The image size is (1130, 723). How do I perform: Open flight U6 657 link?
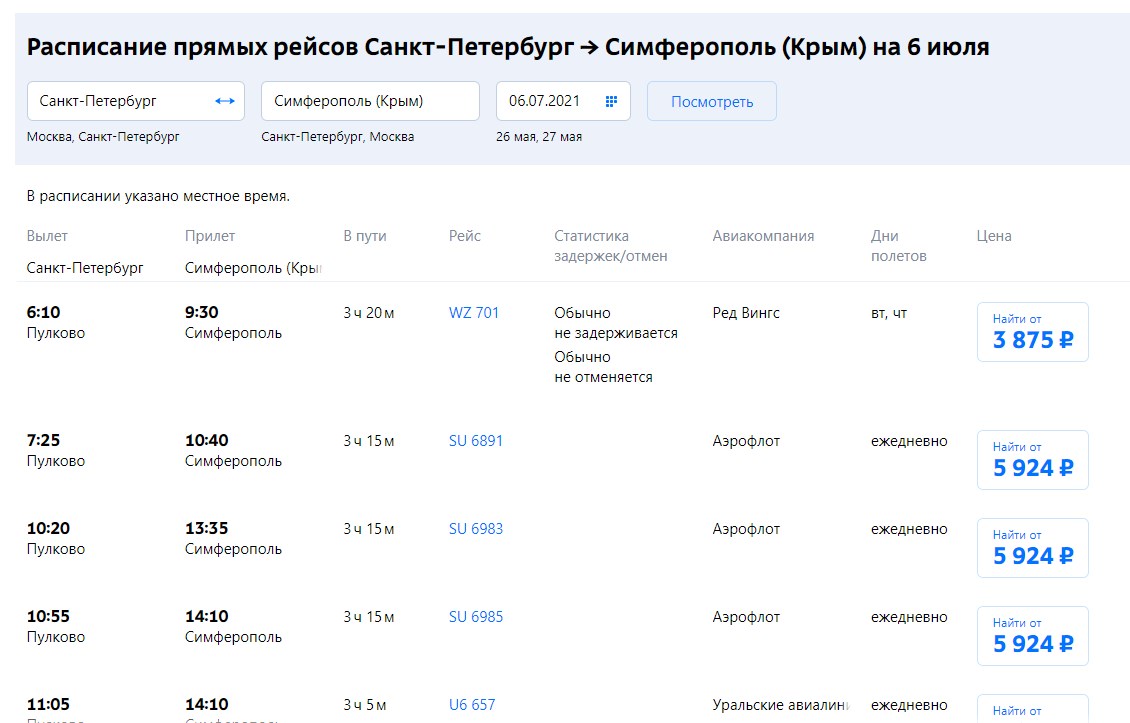[472, 705]
